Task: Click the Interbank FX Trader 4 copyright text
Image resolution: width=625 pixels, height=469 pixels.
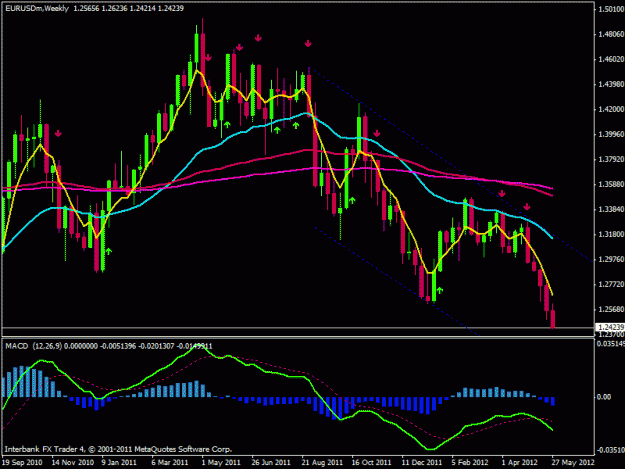Action: 118,449
